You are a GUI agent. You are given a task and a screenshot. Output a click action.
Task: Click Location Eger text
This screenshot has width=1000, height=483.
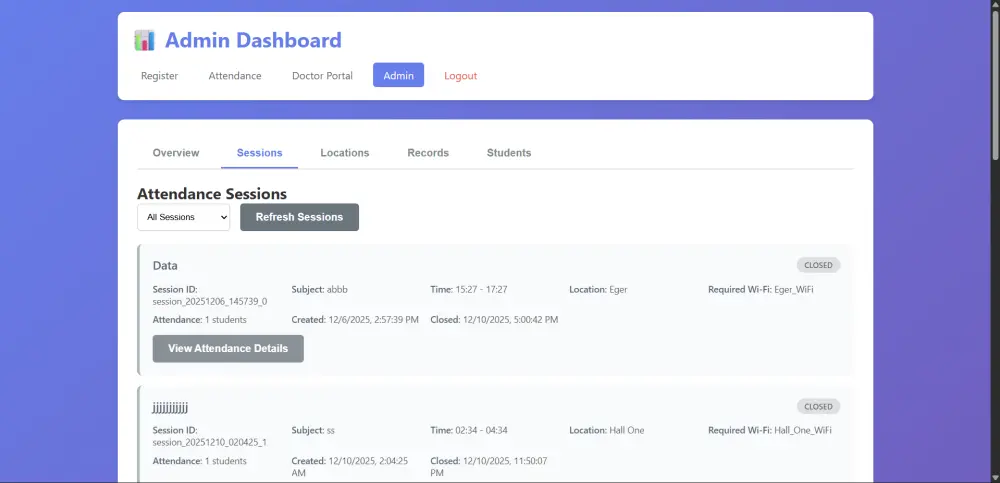pyautogui.click(x=598, y=289)
